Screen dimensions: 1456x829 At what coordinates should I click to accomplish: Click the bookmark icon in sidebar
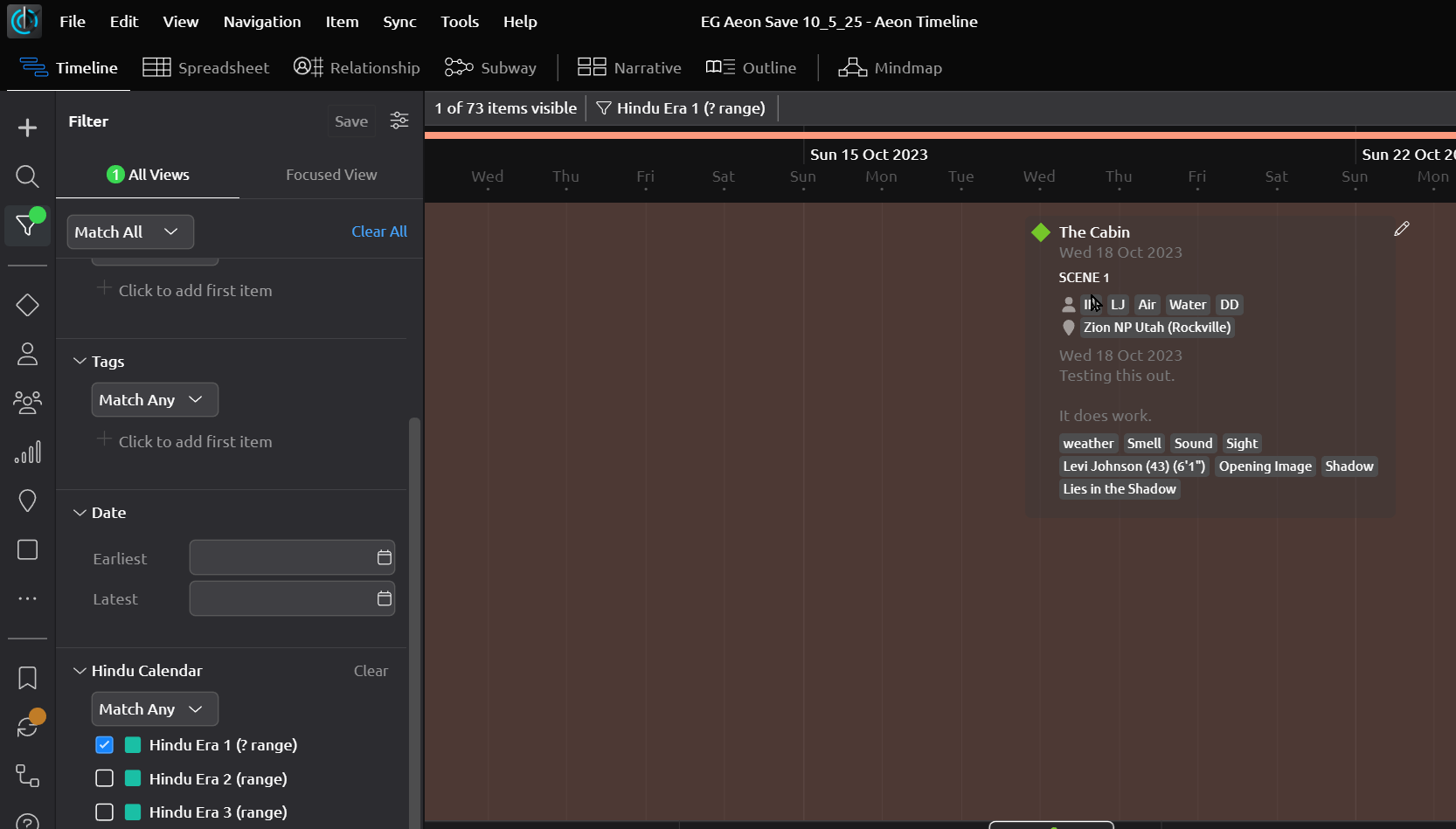coord(27,678)
